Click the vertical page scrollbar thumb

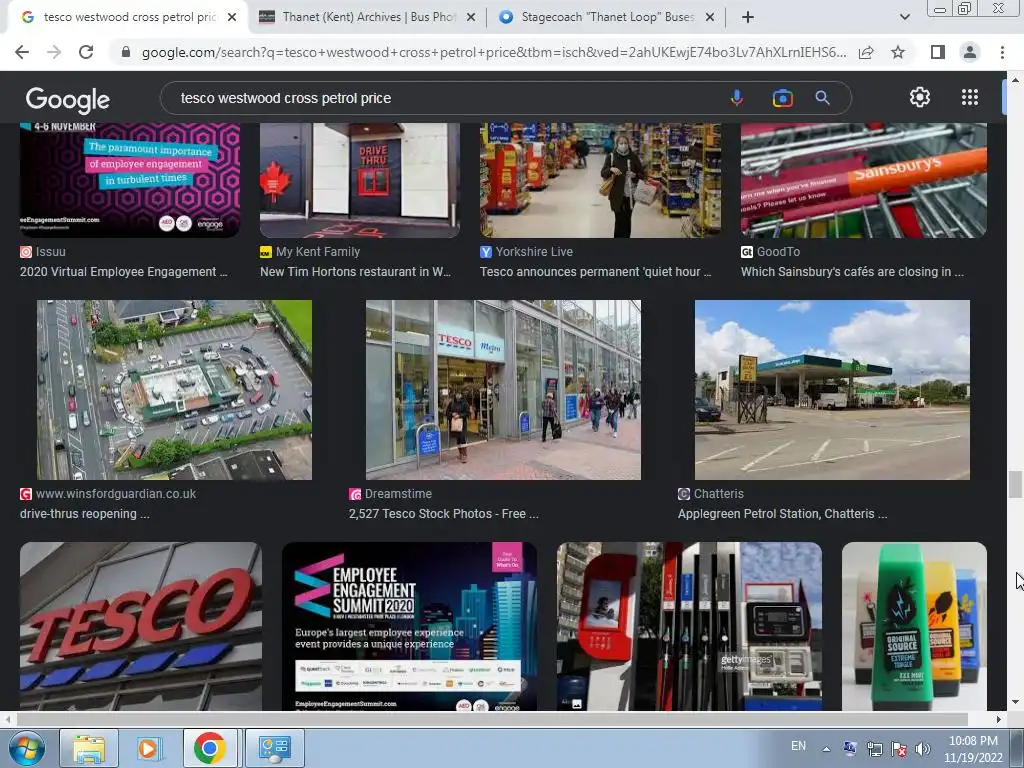1015,484
